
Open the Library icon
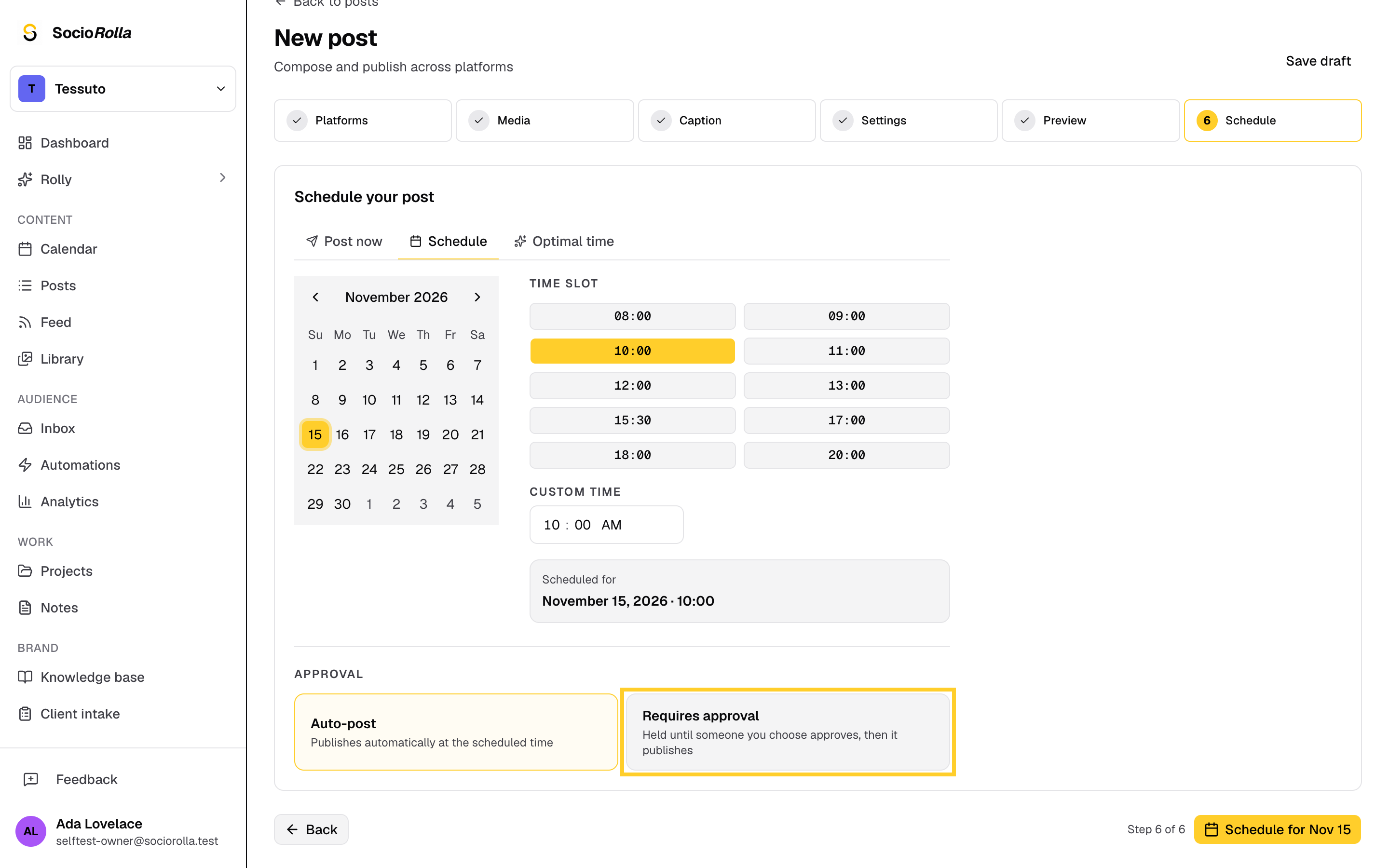point(25,359)
